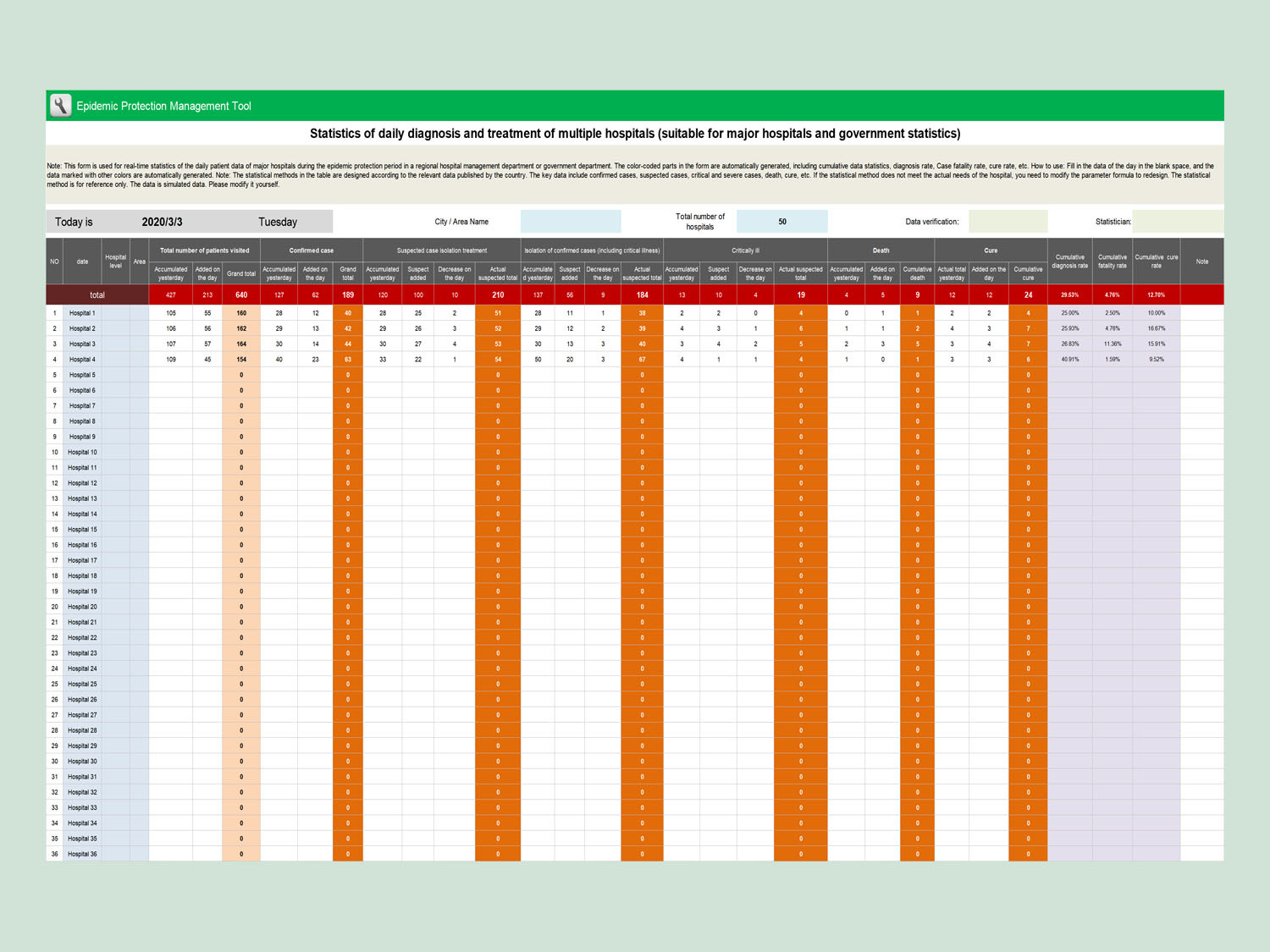Click the Suspected case isolation treatment header
1270x952 pixels.
click(x=441, y=250)
